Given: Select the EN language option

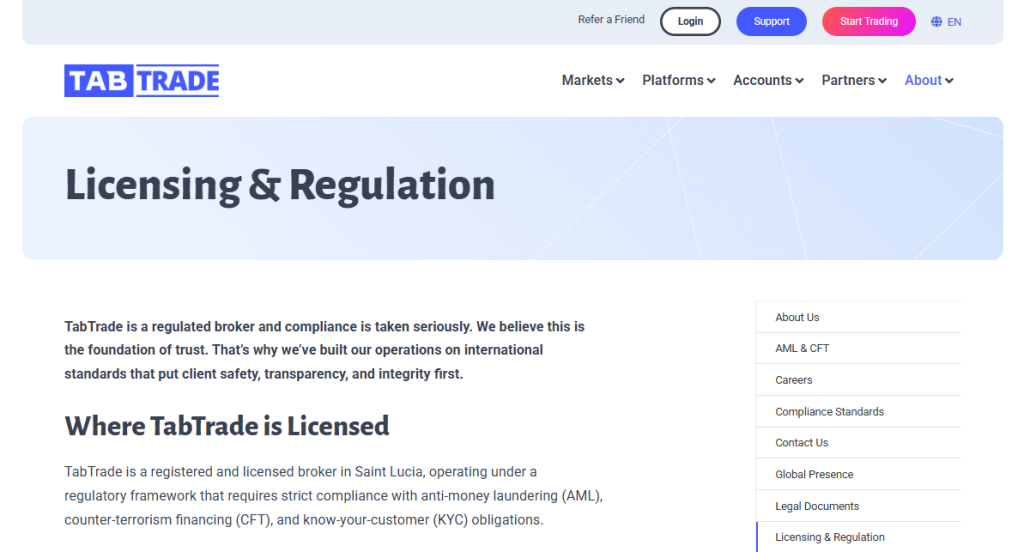Looking at the screenshot, I should pos(954,22).
